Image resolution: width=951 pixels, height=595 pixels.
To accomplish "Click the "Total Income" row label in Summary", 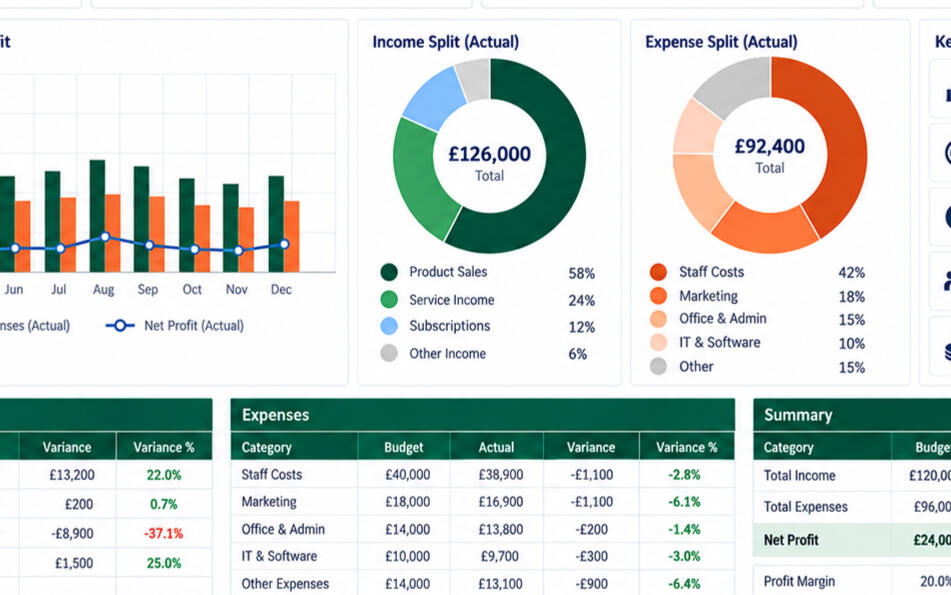I will [799, 476].
